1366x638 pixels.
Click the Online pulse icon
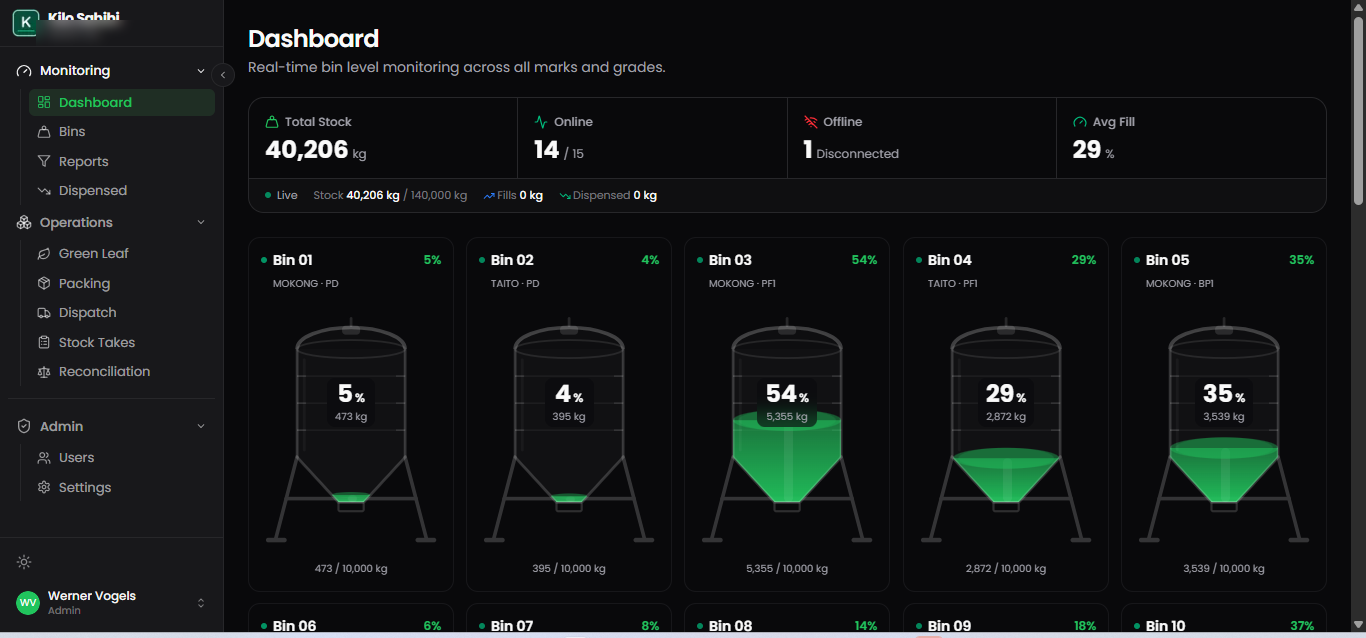pyautogui.click(x=541, y=122)
